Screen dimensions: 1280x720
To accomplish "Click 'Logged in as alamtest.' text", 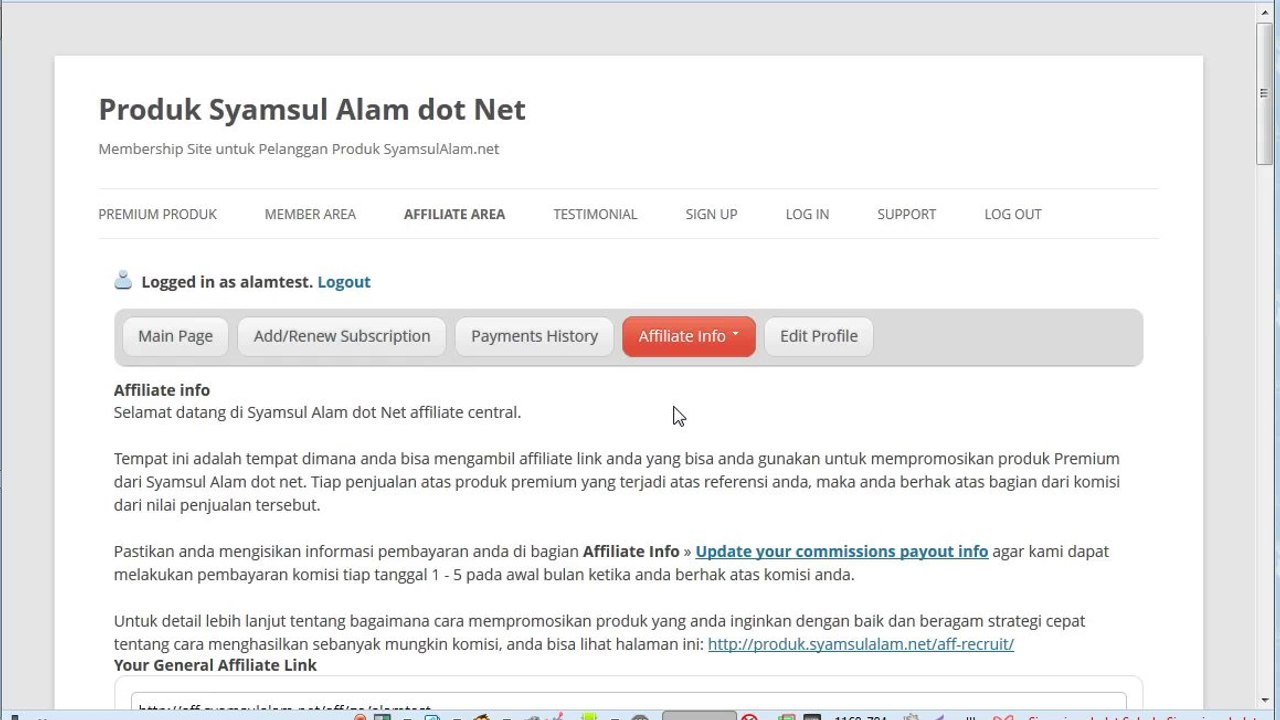I will coord(227,282).
